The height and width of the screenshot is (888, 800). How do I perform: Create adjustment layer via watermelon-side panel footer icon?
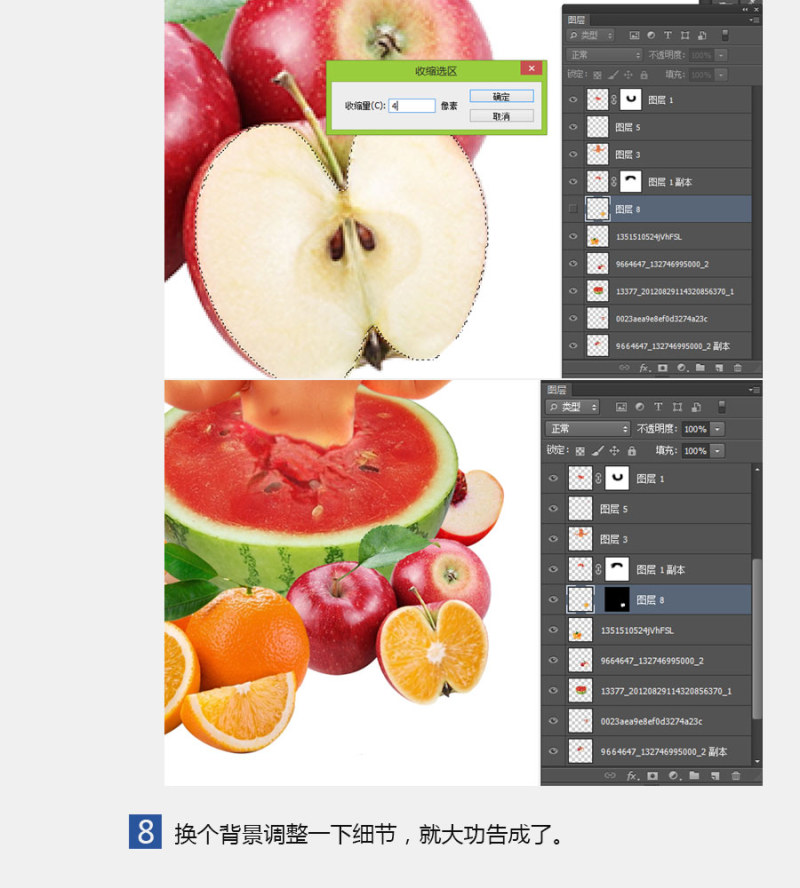coord(673,776)
